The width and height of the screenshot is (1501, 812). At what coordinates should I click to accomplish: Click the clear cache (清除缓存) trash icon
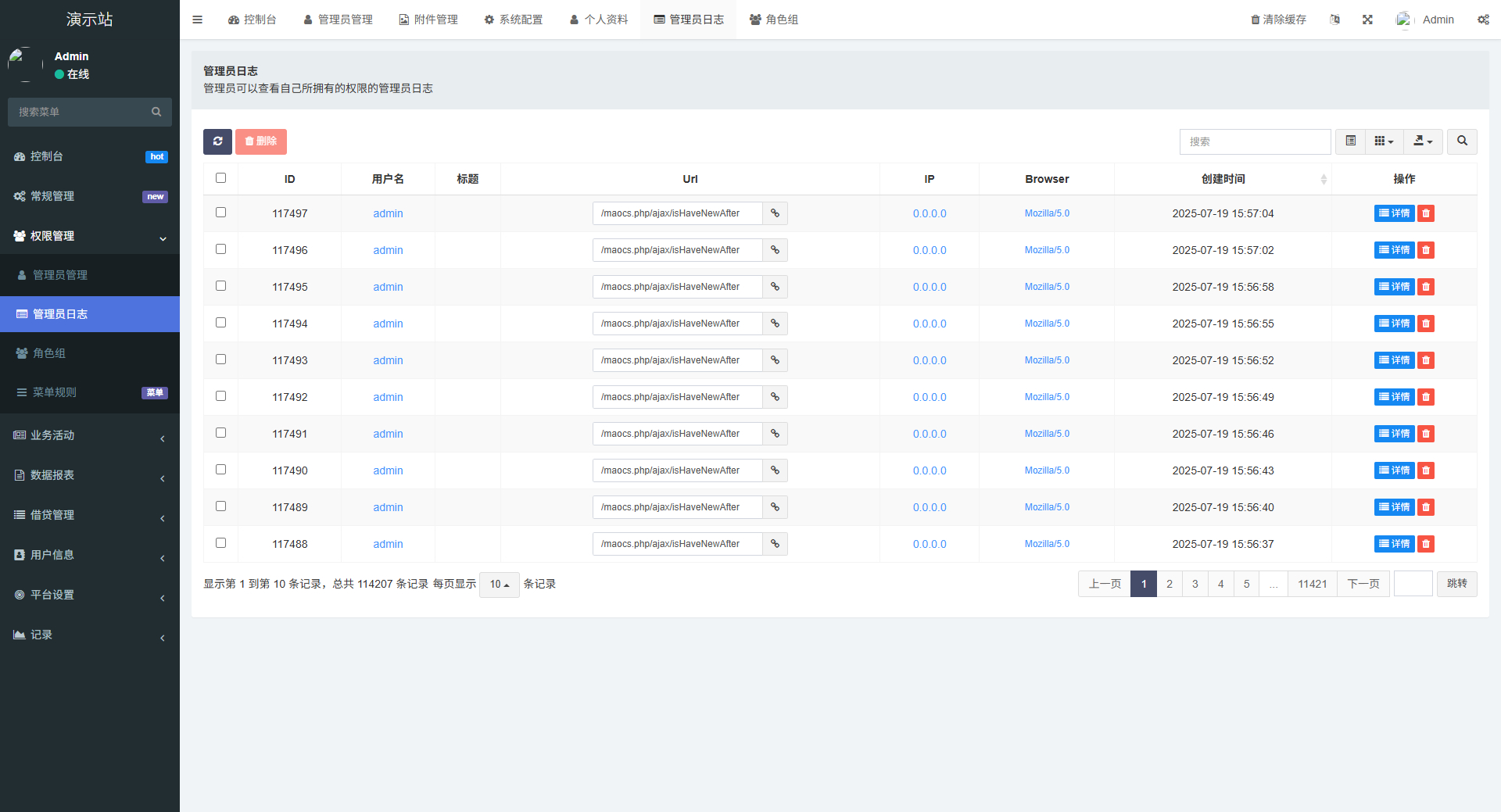[1277, 19]
